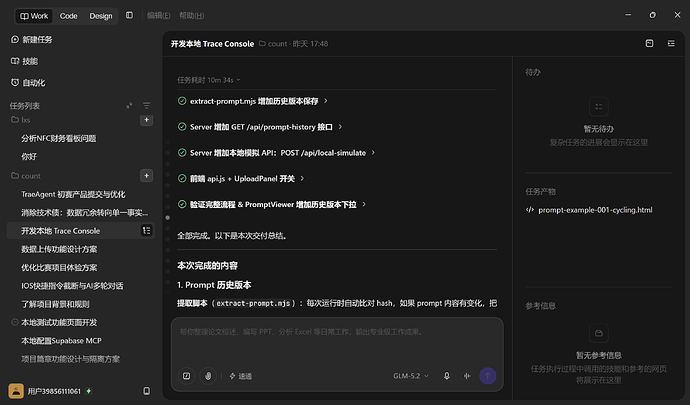Screen dimensions: 690x405
Task: Open the 技能 skills page
Action: pos(25,61)
